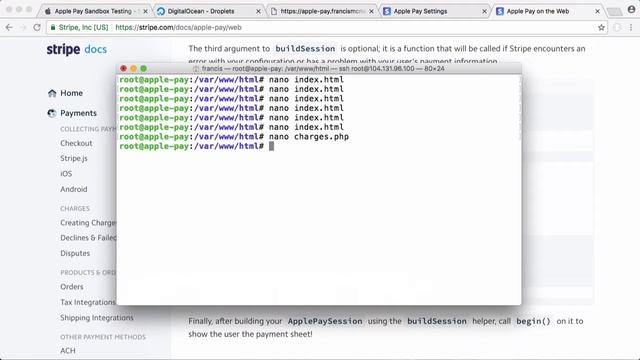Viewport: 640px width, 360px height.
Task: Open the ACH docs link
Action: click(68, 351)
